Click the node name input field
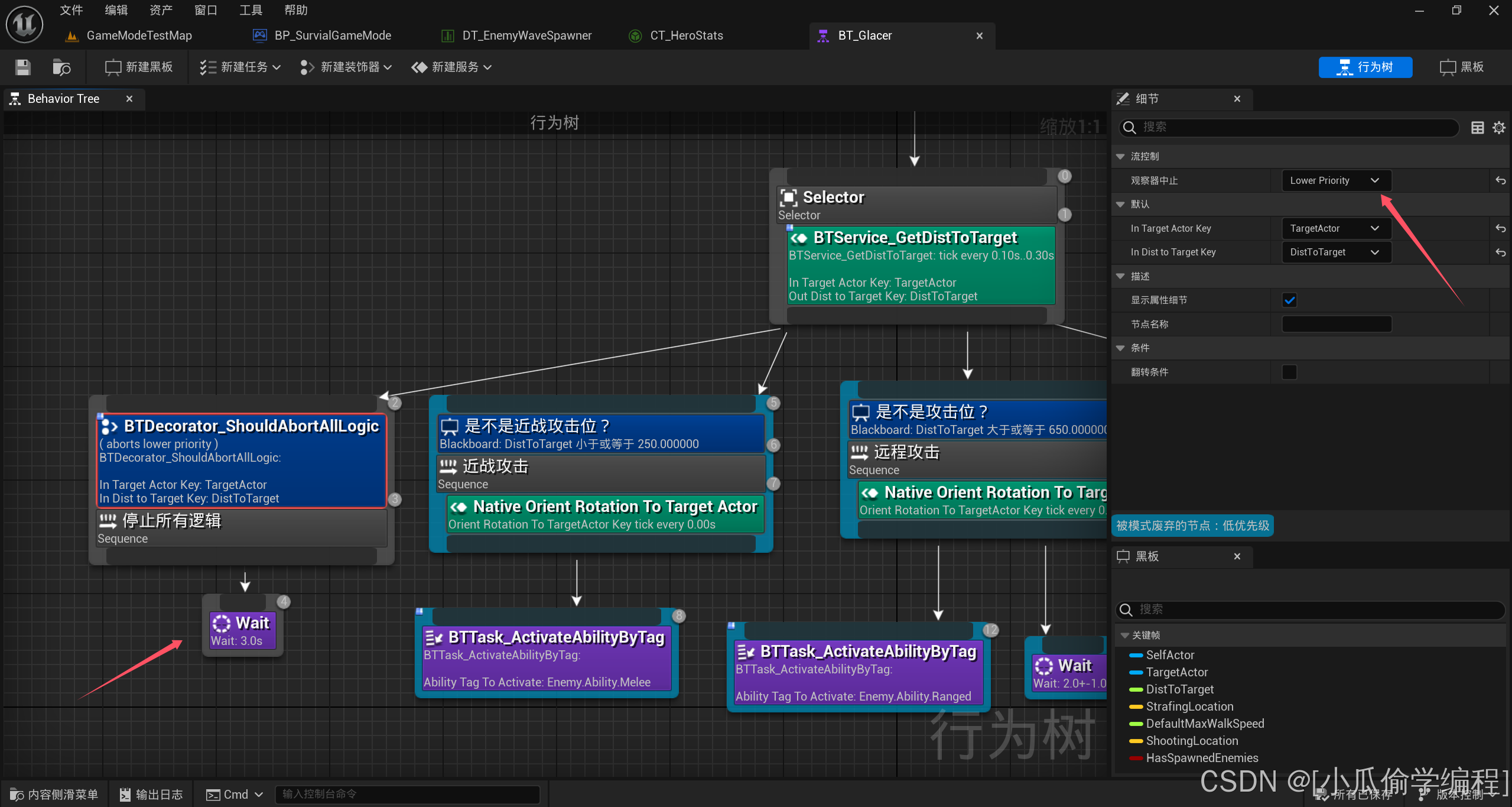Screen dimensions: 1512x807 [1336, 325]
